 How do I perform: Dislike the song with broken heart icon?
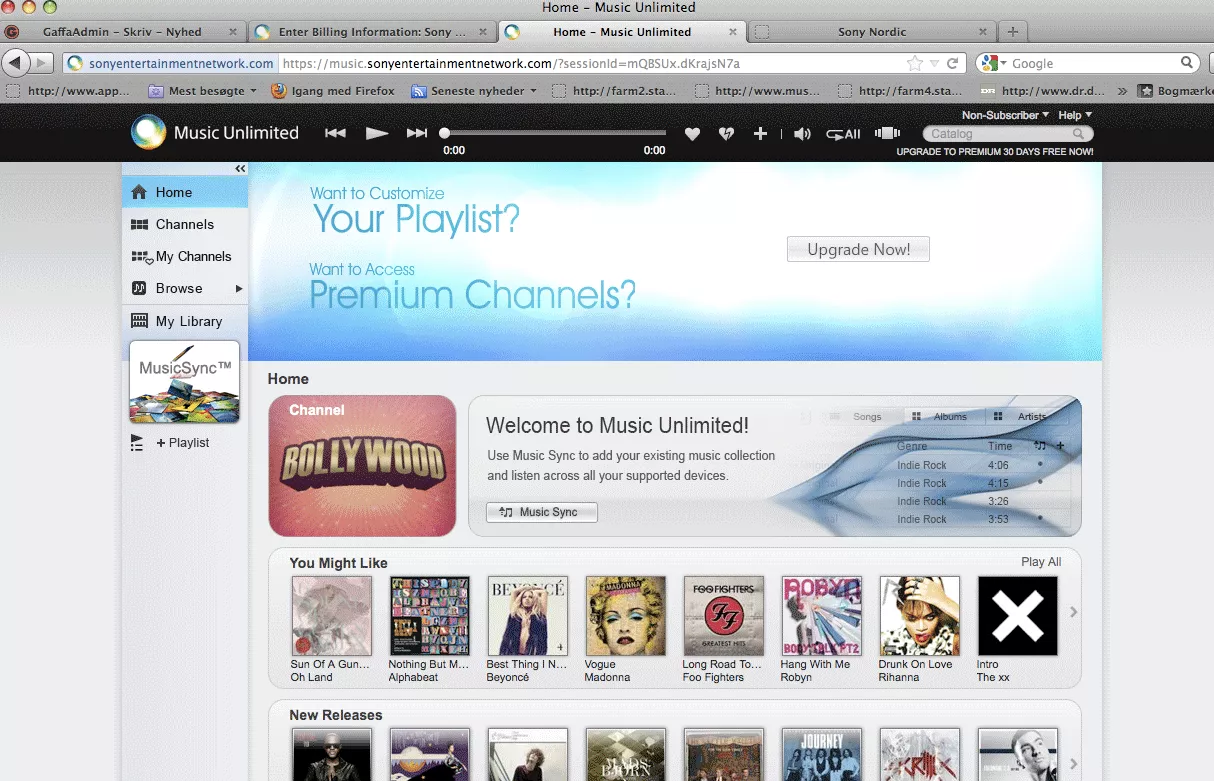coord(726,134)
